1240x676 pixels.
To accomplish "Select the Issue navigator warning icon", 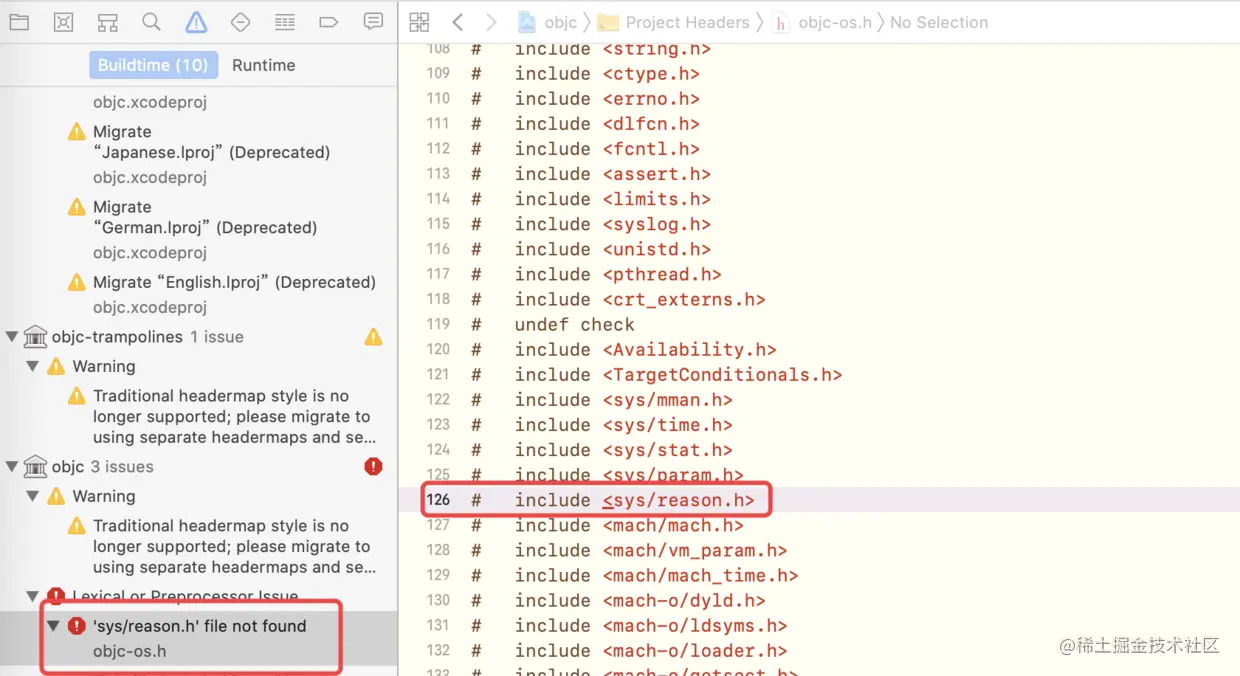I will pos(196,22).
